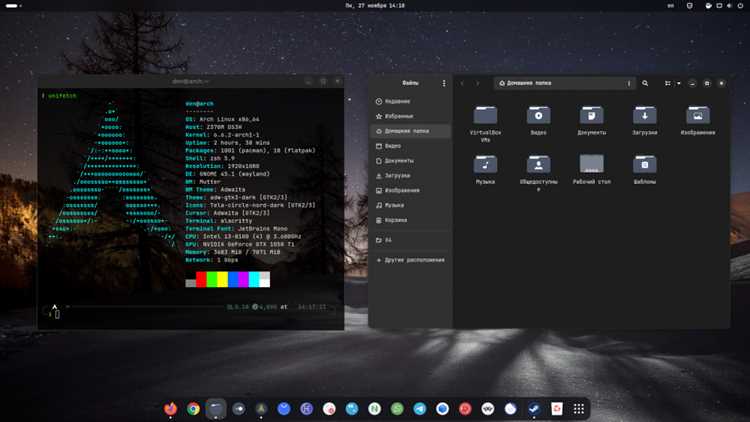Click the volume icon in the top bar

pyautogui.click(x=729, y=6)
